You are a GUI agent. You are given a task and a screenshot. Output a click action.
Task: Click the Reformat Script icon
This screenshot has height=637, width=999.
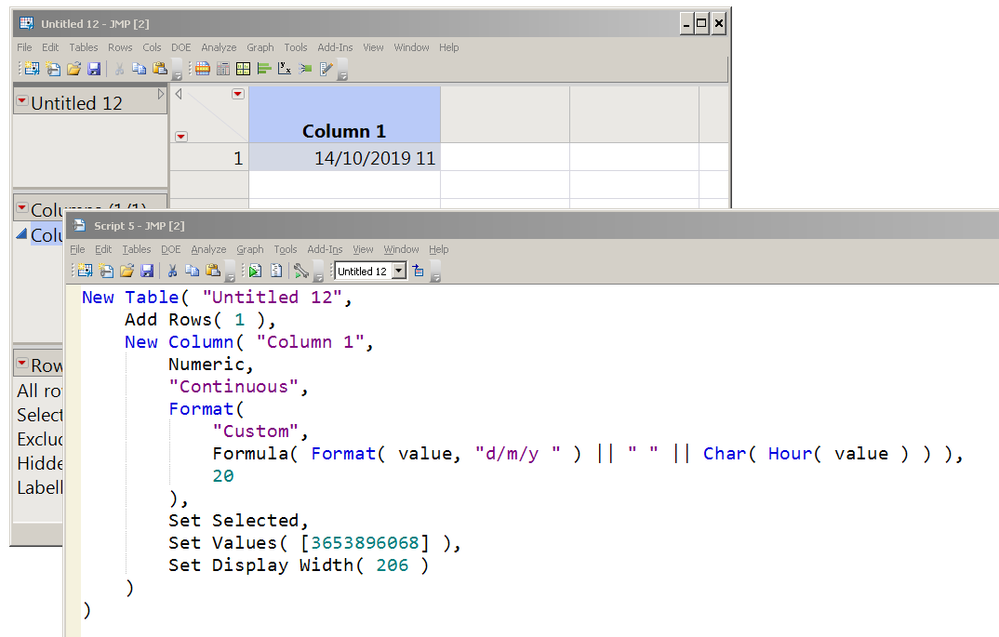pos(276,271)
